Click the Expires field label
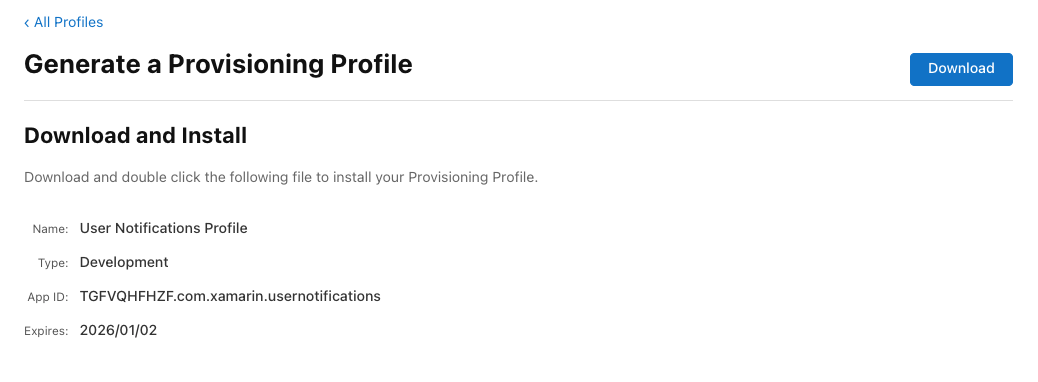 coord(46,331)
